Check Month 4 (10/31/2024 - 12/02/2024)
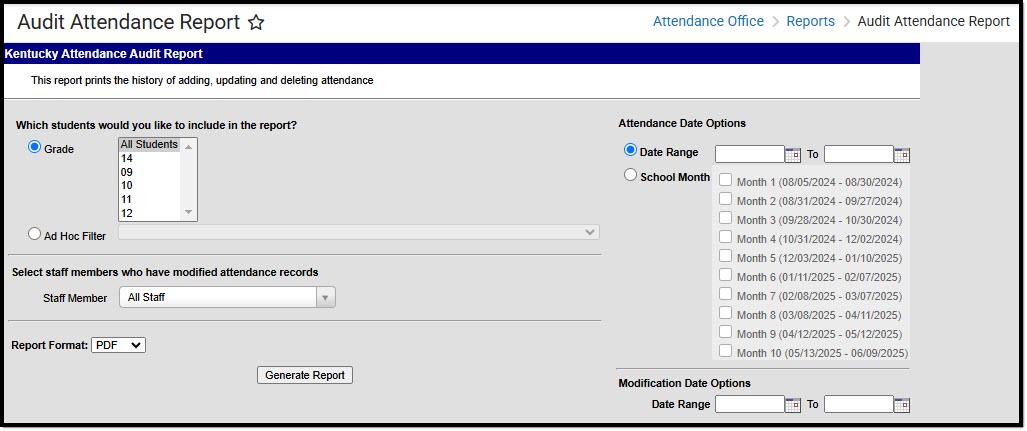The image size is (1027, 431). [726, 237]
